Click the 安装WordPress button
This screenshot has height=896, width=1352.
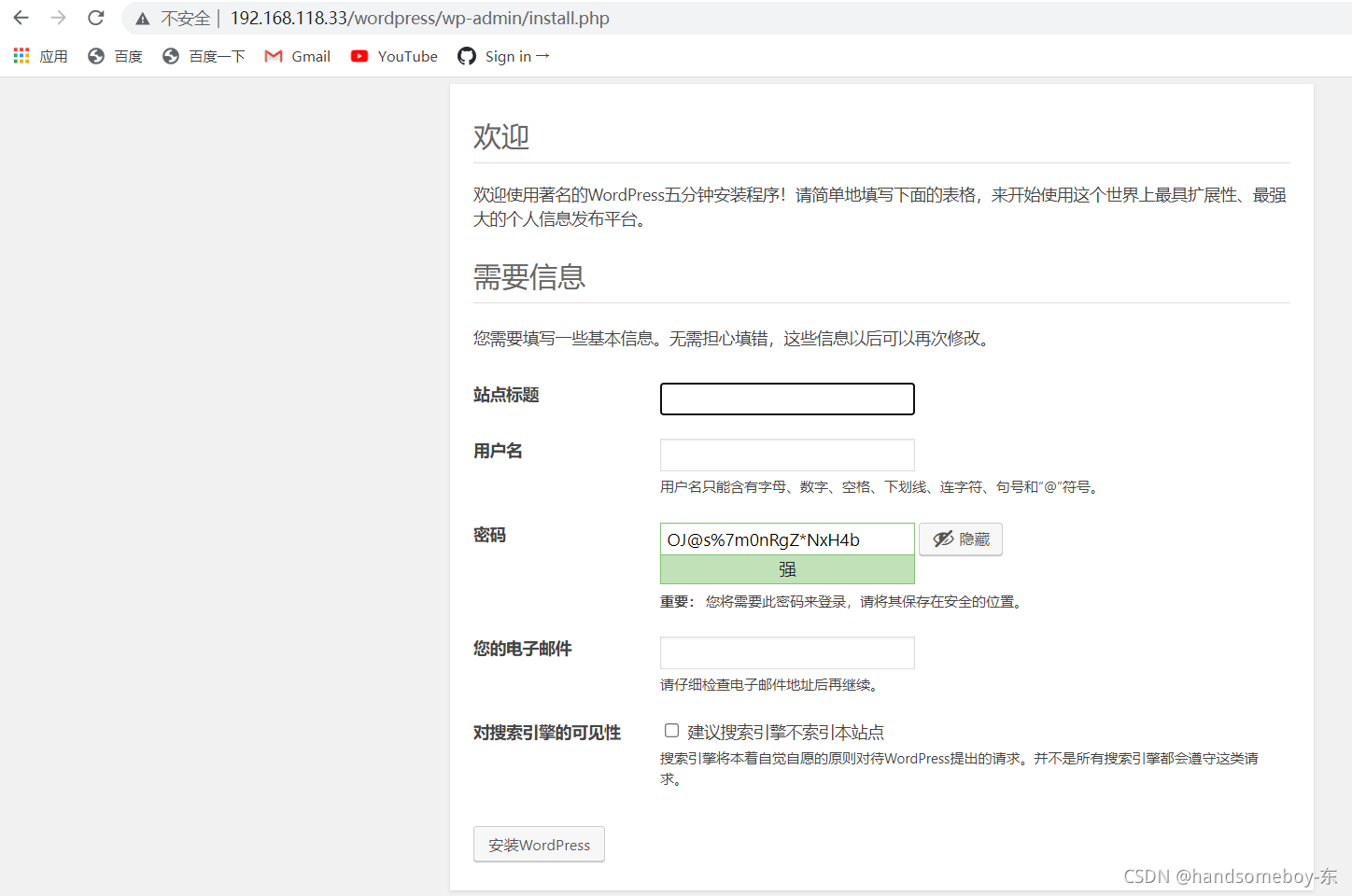point(539,845)
